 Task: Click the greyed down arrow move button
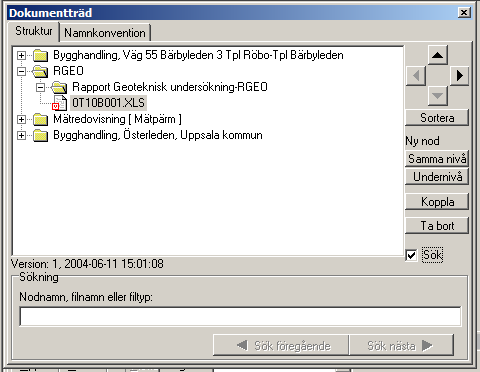(x=437, y=96)
